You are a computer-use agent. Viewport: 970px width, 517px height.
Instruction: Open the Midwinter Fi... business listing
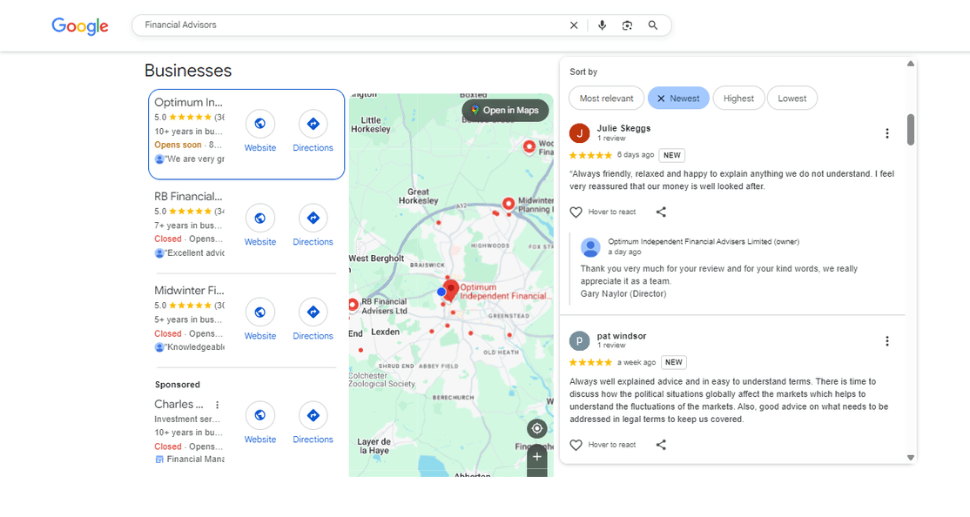pos(189,290)
